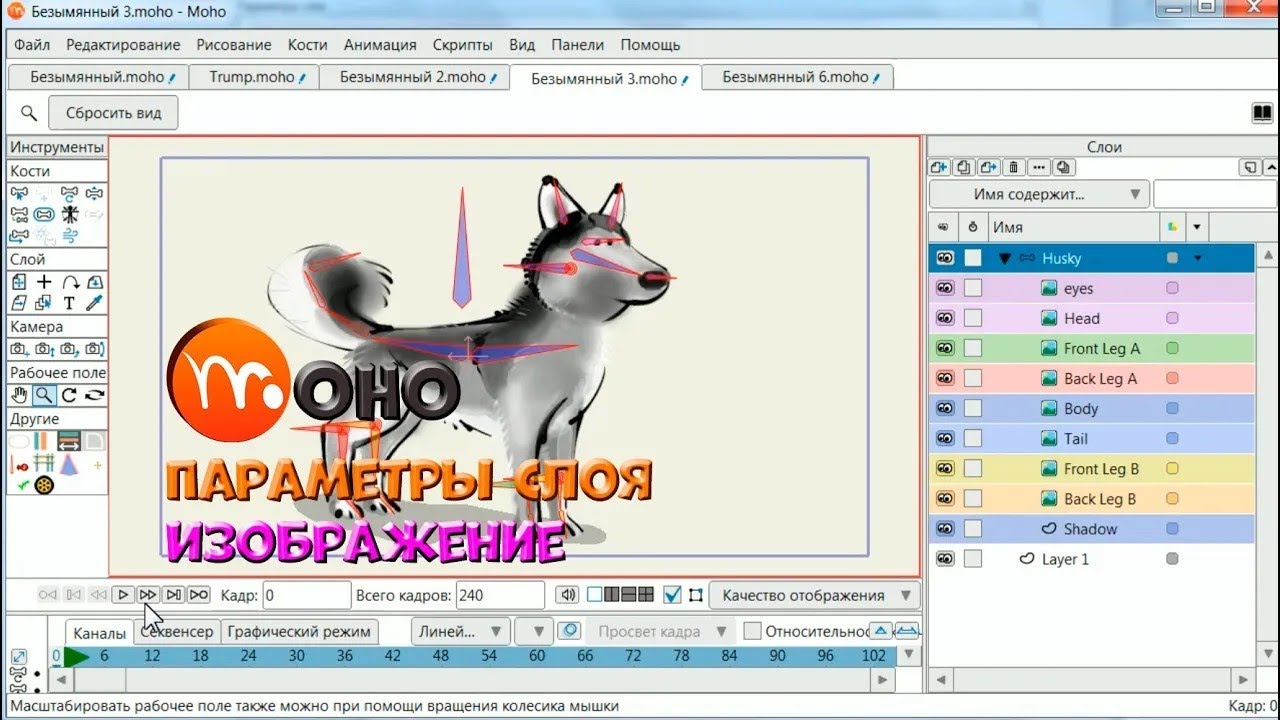Select the Rotate Workspace tool
Viewport: 1280px width, 720px height.
coord(69,395)
